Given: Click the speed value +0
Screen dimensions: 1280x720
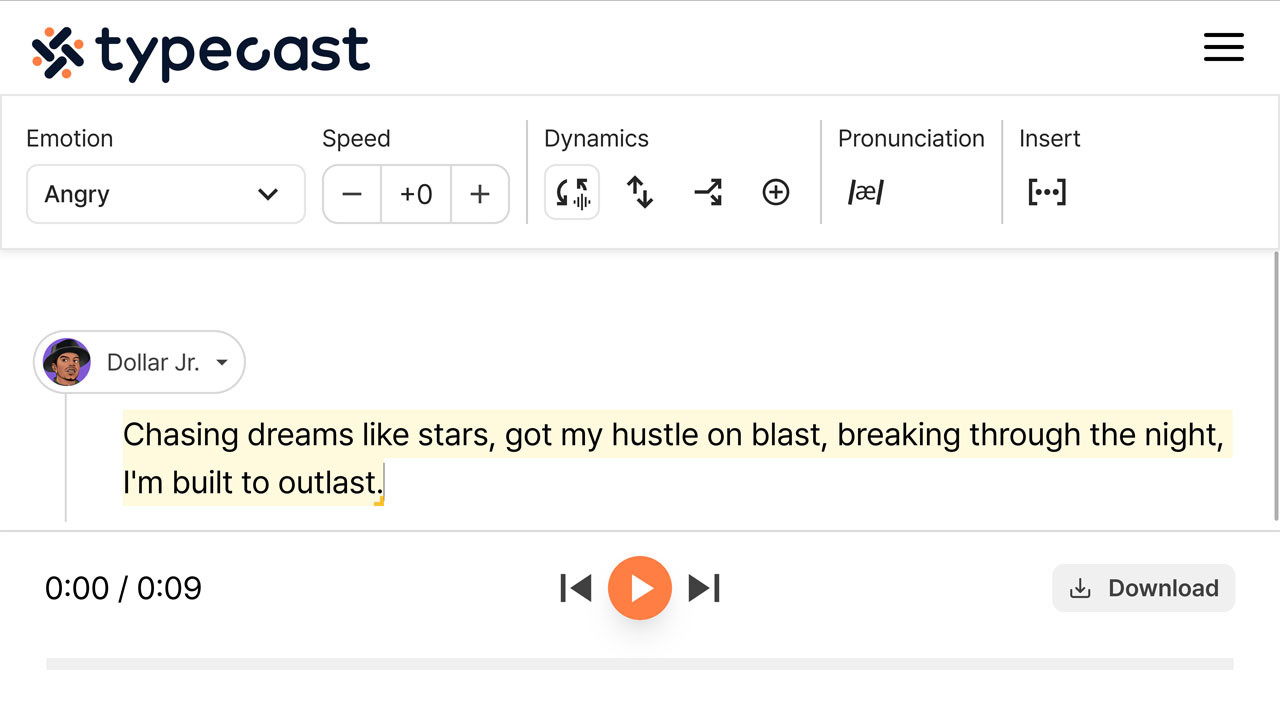Looking at the screenshot, I should tap(416, 194).
